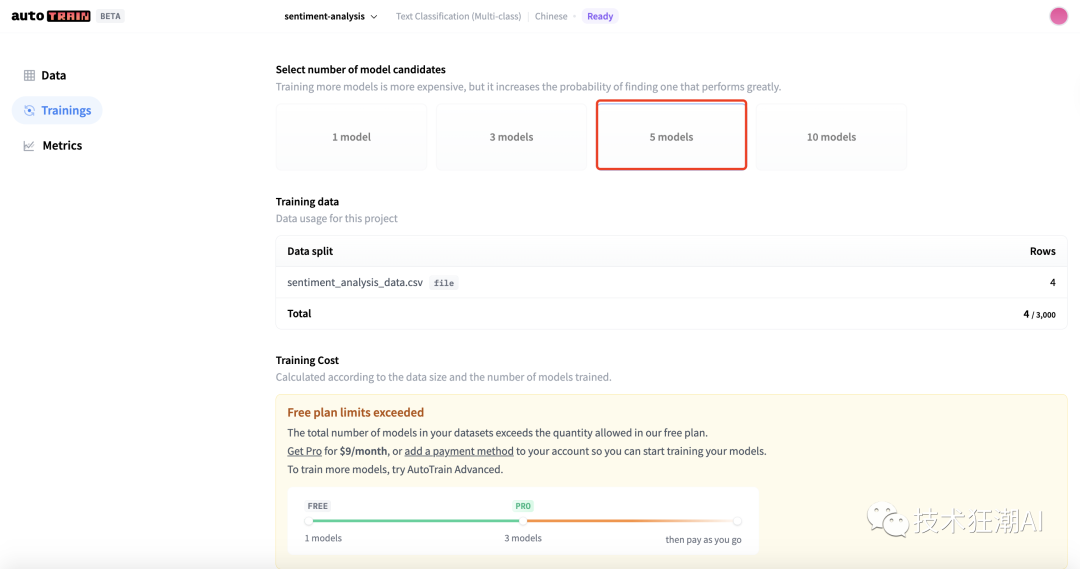Click the sentiment_analysis_data.csv file name
1080x569 pixels.
pos(355,282)
